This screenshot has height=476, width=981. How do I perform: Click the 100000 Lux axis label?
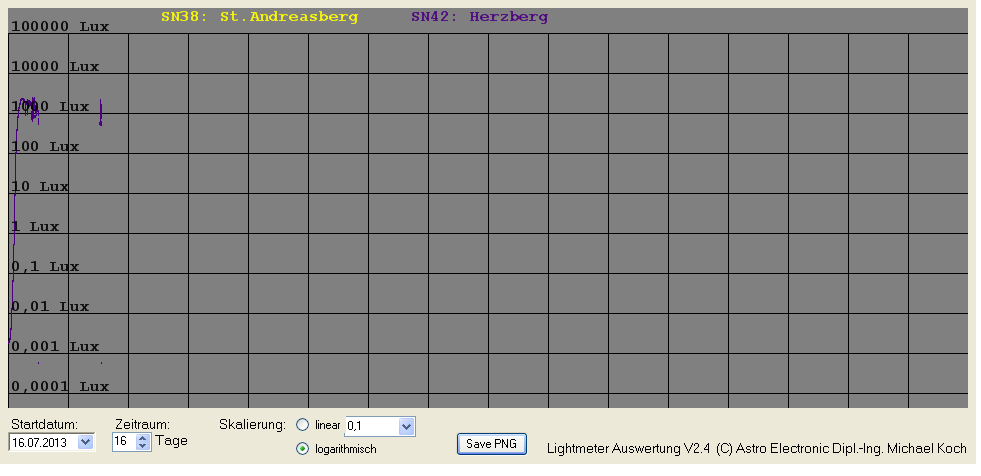click(x=59, y=27)
